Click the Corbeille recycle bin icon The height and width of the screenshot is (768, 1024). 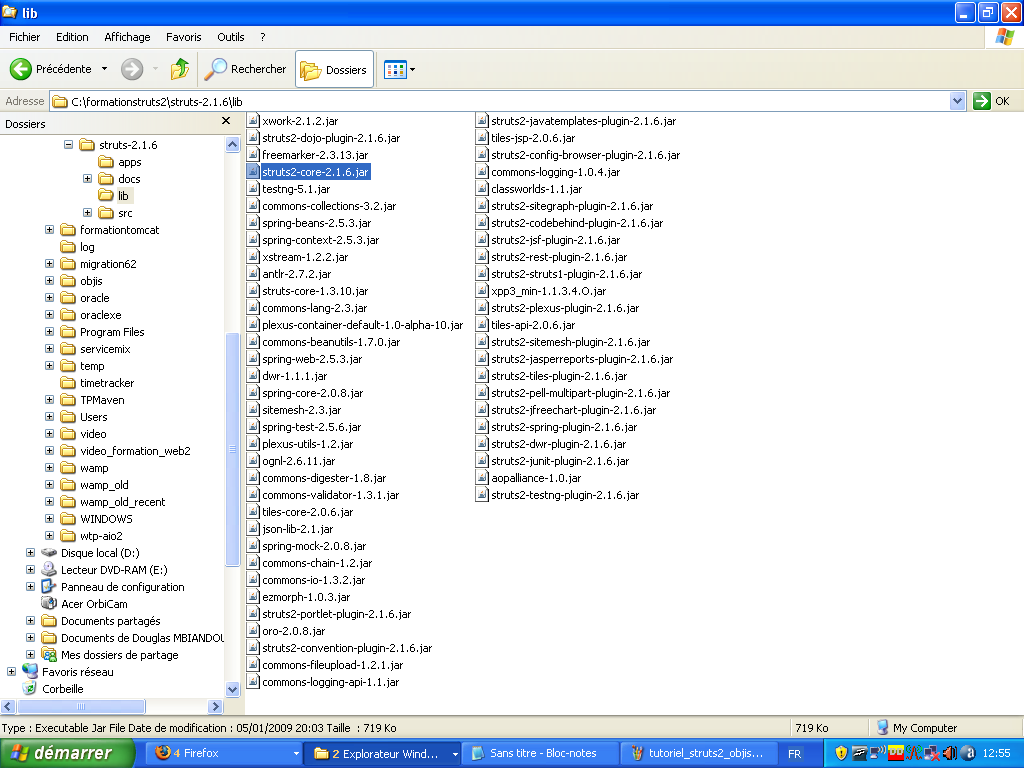click(x=30, y=689)
